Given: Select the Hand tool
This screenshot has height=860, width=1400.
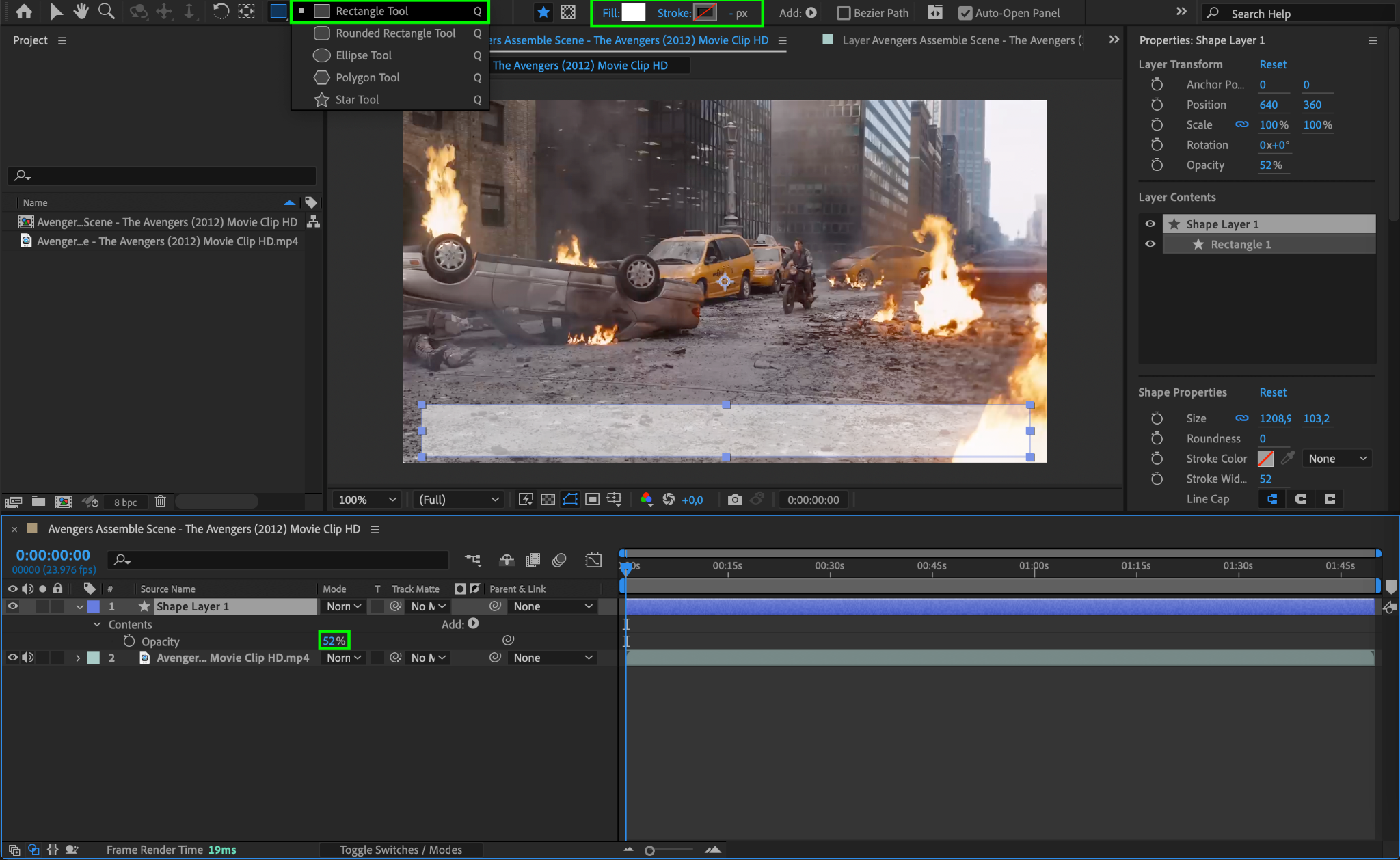Looking at the screenshot, I should click(x=81, y=12).
